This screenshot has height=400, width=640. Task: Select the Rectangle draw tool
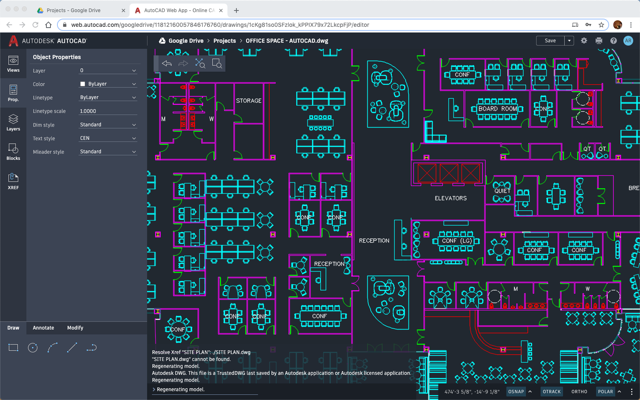click(13, 348)
